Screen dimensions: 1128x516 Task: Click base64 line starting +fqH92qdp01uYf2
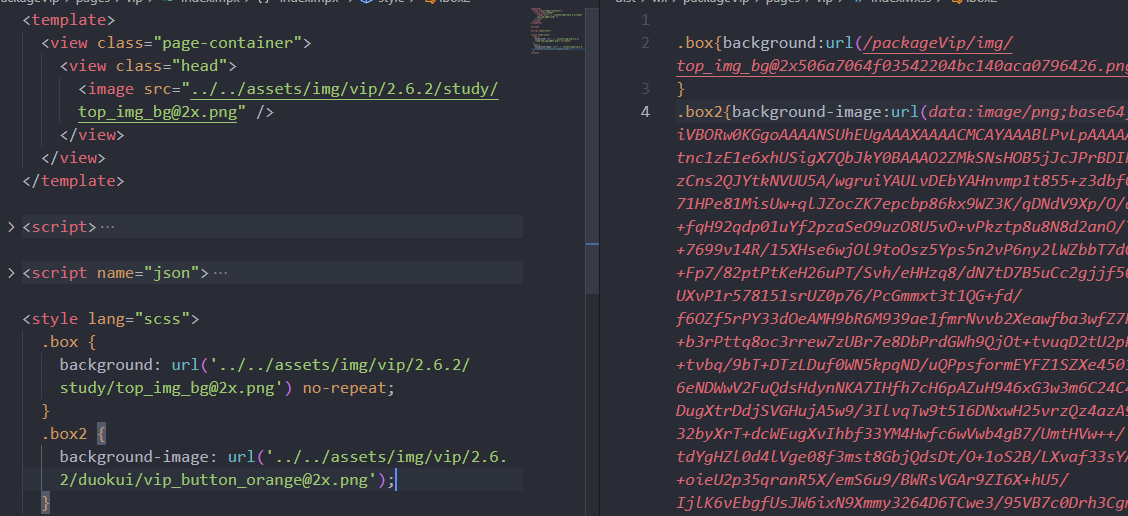click(x=902, y=227)
